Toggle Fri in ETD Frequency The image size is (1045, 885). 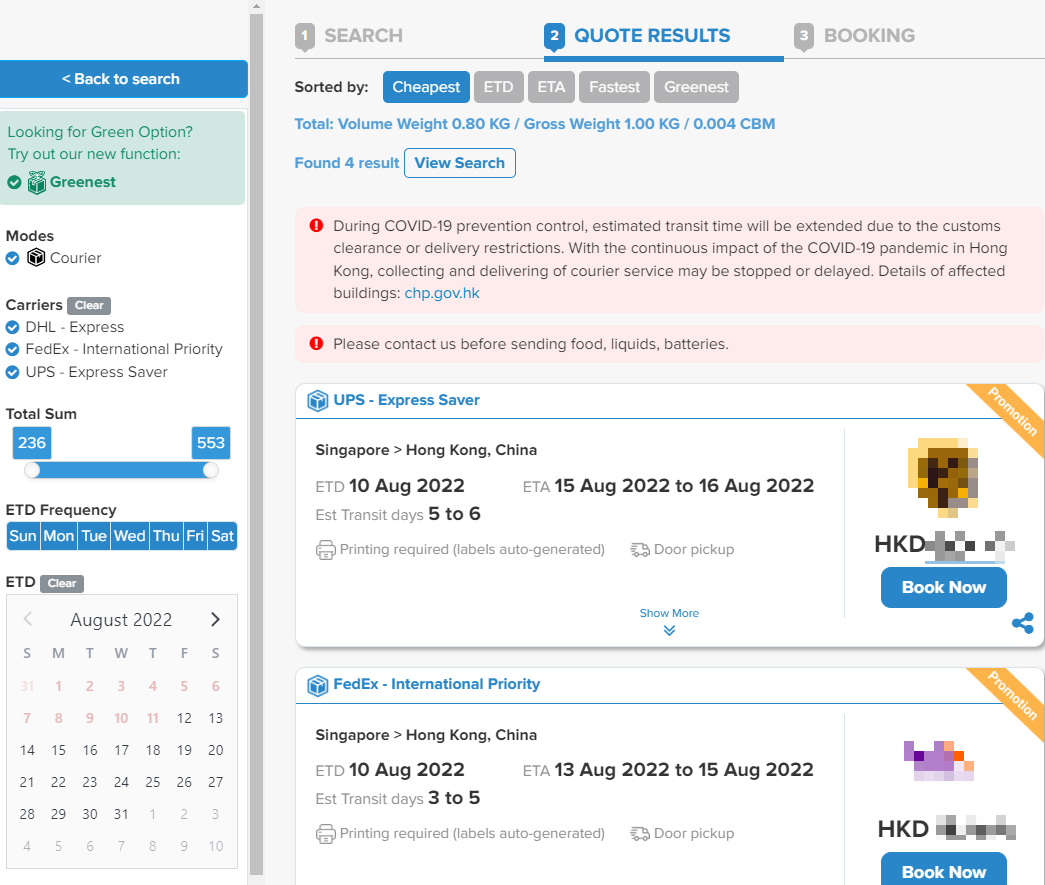pyautogui.click(x=195, y=536)
